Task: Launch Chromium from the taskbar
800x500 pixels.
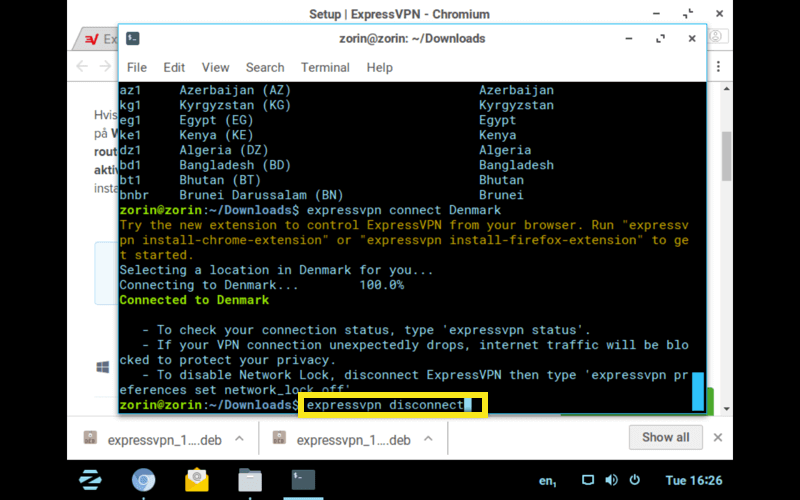Action: pyautogui.click(x=143, y=480)
